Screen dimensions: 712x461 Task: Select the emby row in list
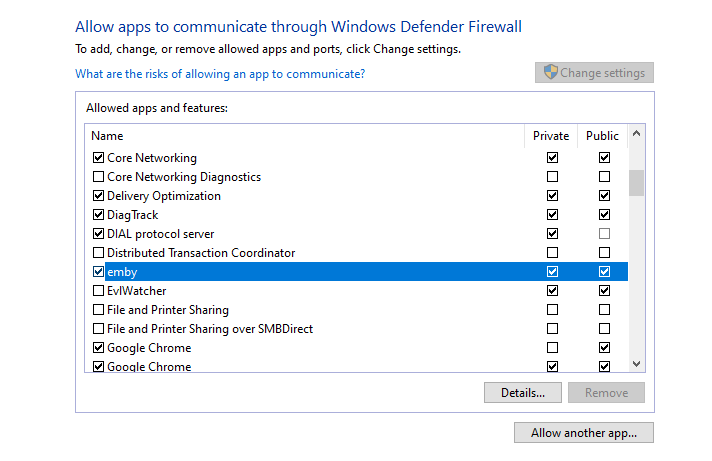(300, 272)
